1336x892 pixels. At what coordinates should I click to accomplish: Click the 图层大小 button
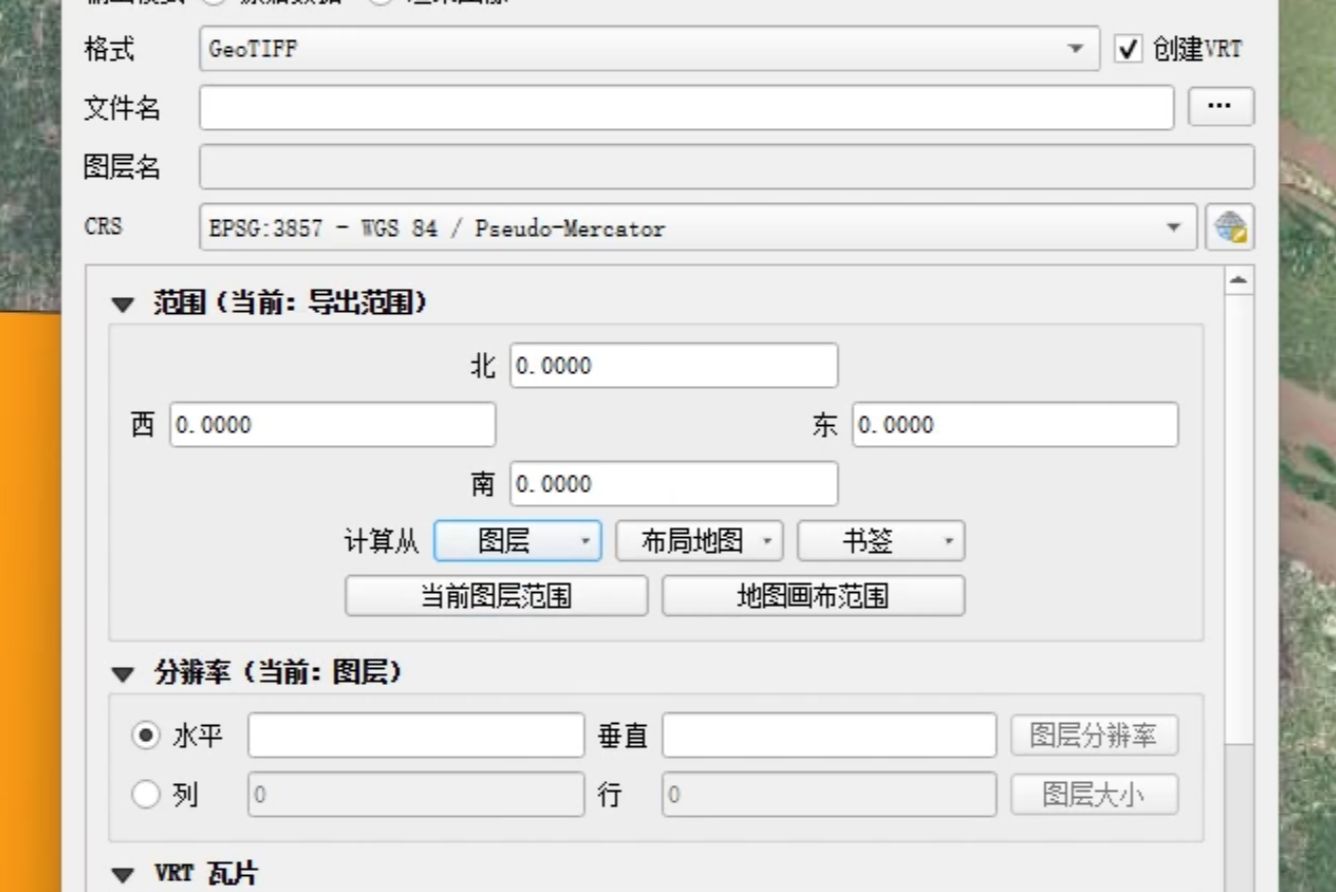(1093, 795)
